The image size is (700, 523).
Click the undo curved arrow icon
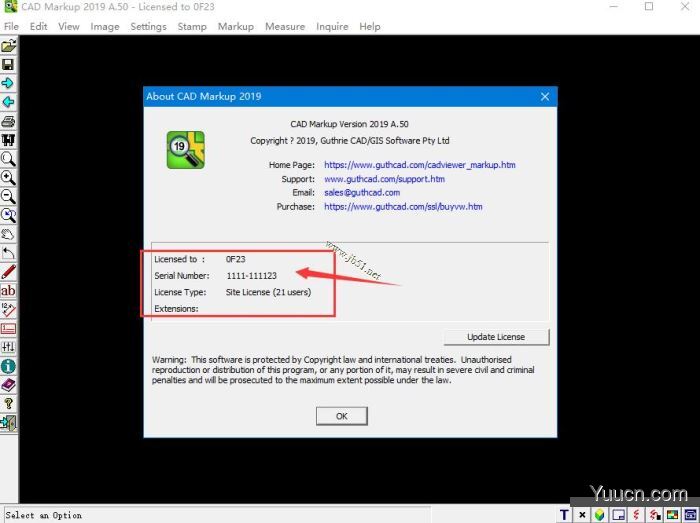[8, 253]
